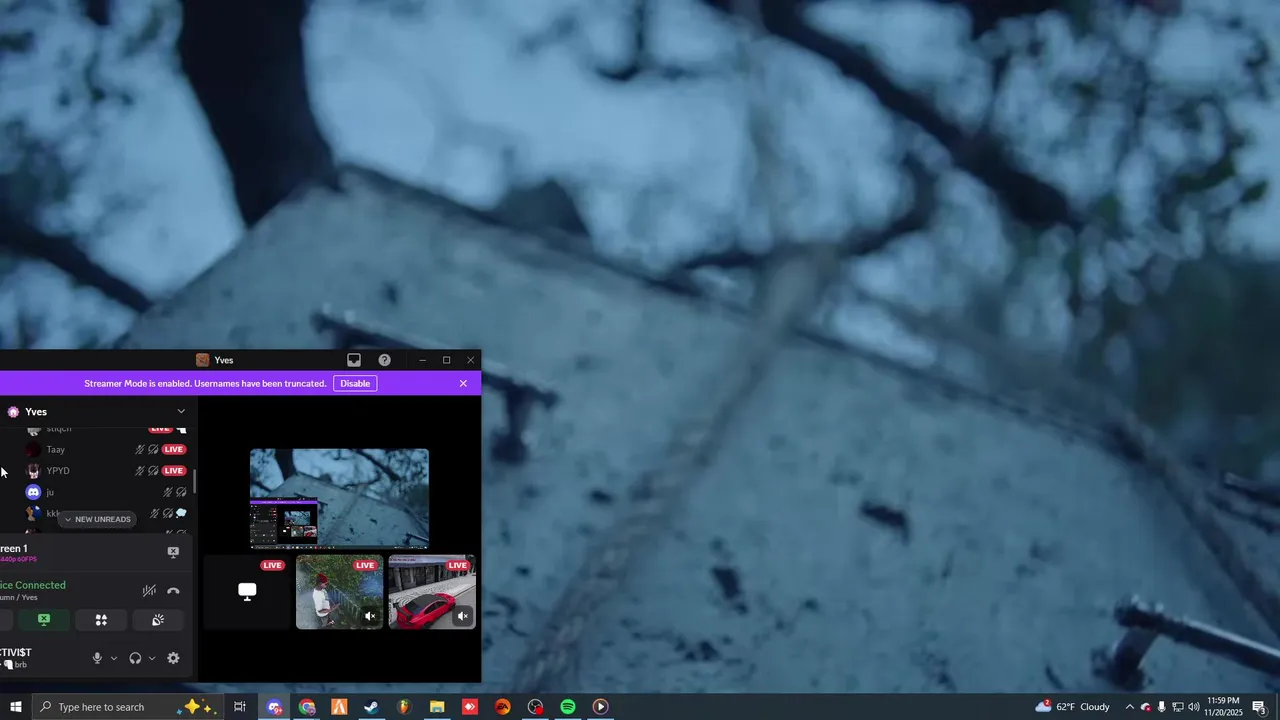Click YPYD's LIVE badge
This screenshot has width=1280, height=720.
(x=174, y=471)
